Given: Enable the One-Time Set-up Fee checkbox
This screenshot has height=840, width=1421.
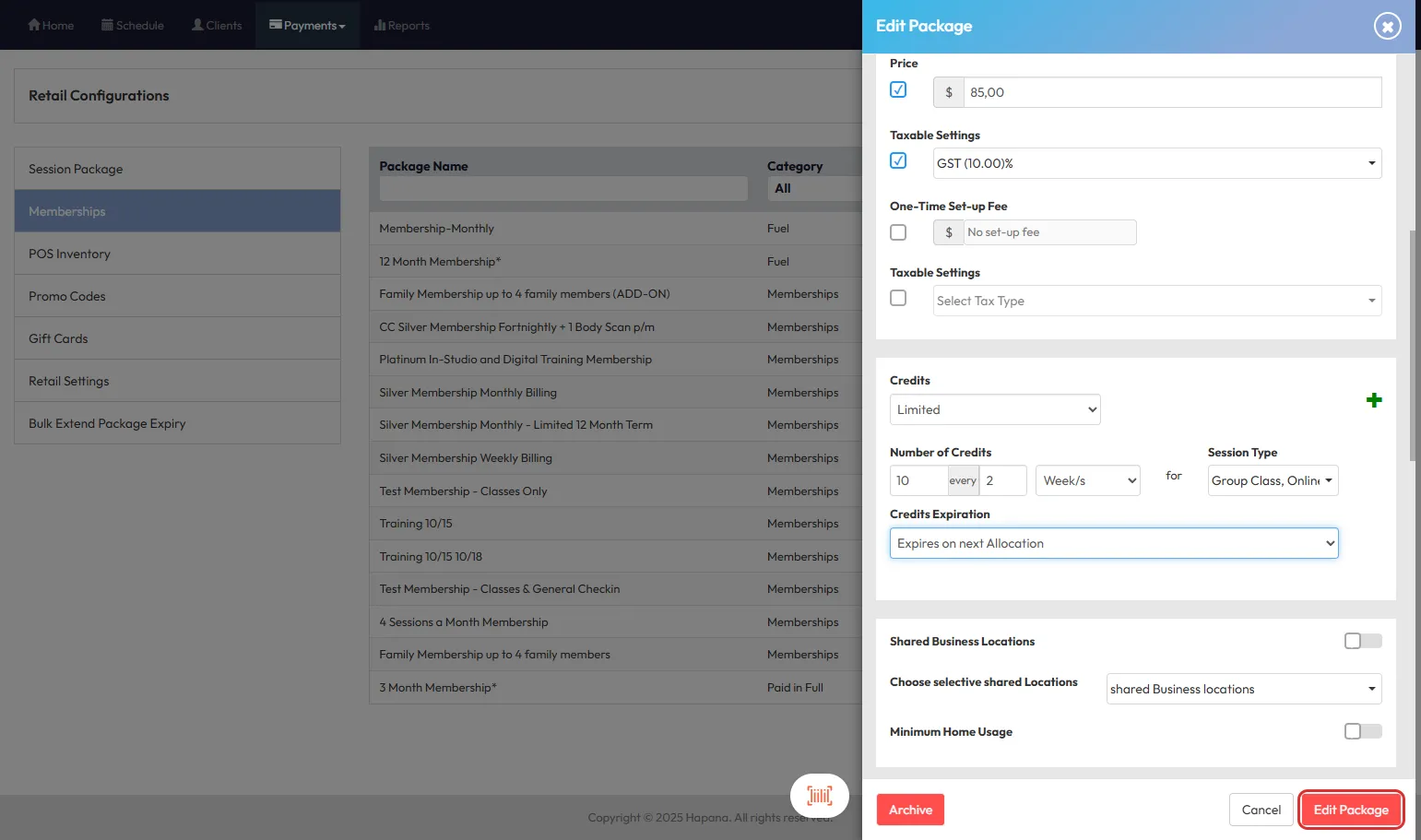Looking at the screenshot, I should [898, 232].
